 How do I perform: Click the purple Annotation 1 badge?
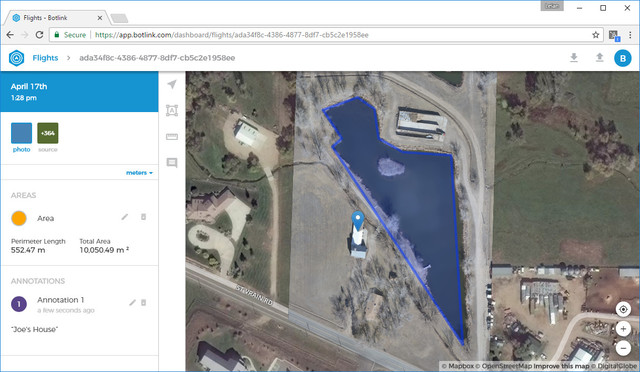(19, 304)
